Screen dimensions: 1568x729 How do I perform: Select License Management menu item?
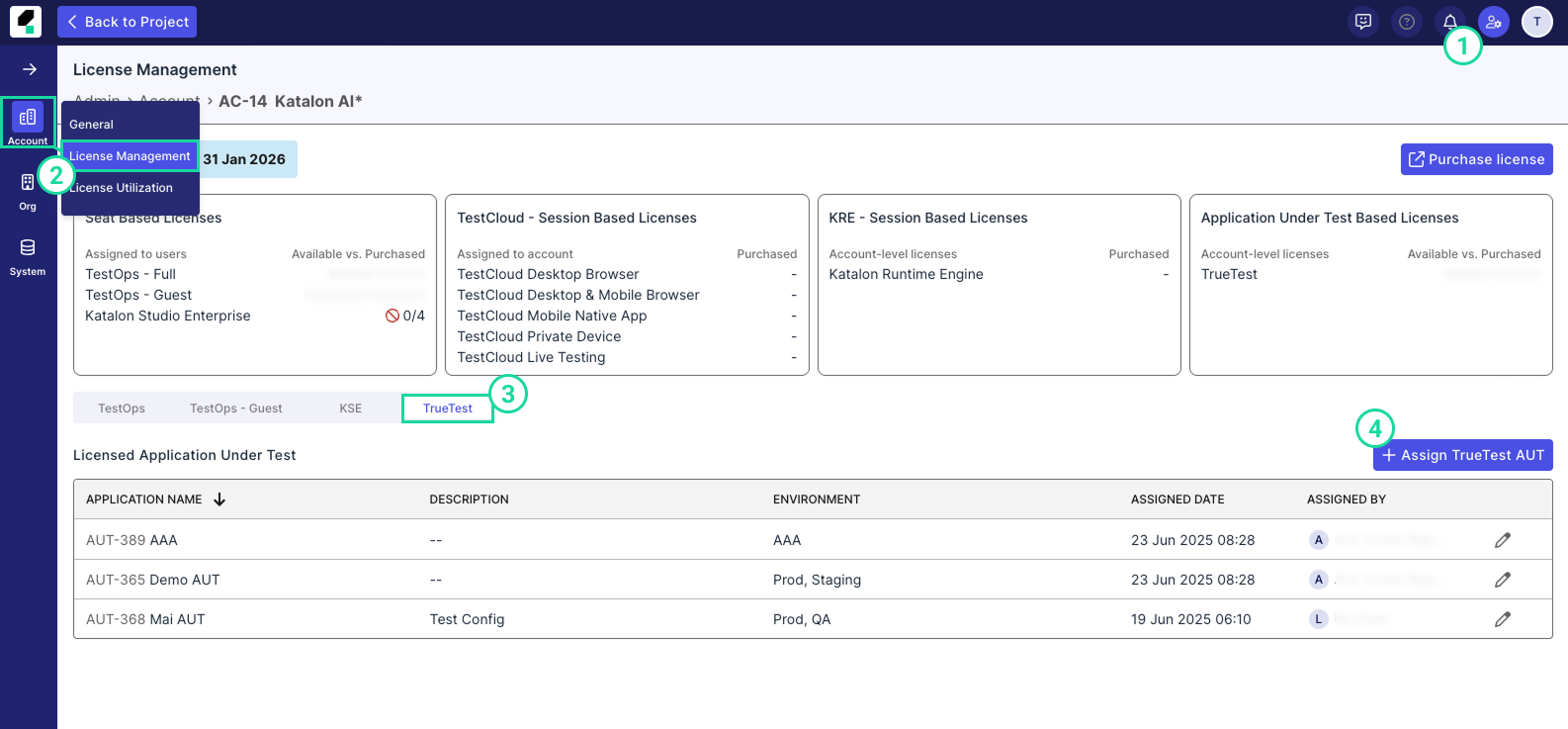(130, 156)
